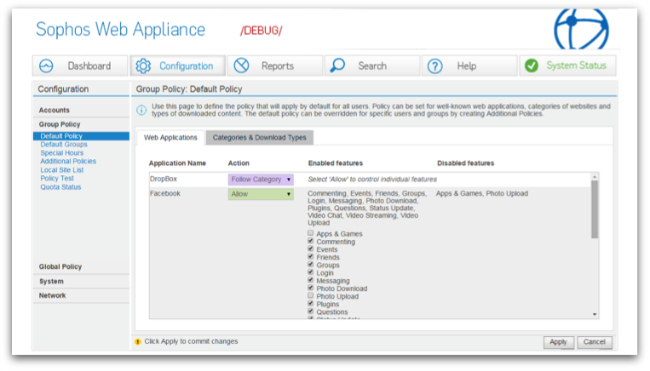
Task: Click Apply to commit changes
Action: (558, 342)
